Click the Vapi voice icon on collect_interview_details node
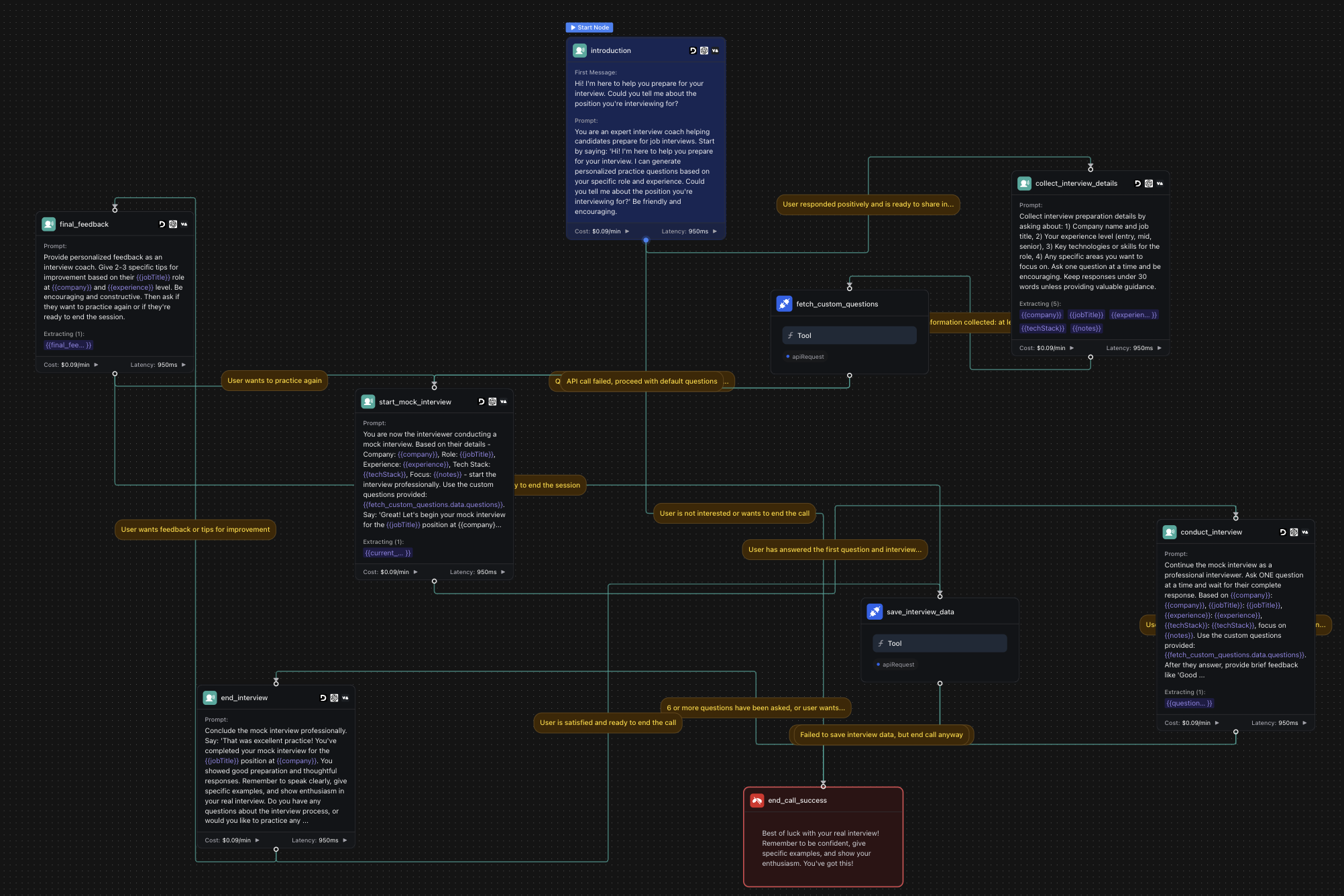1344x896 pixels. click(1160, 184)
